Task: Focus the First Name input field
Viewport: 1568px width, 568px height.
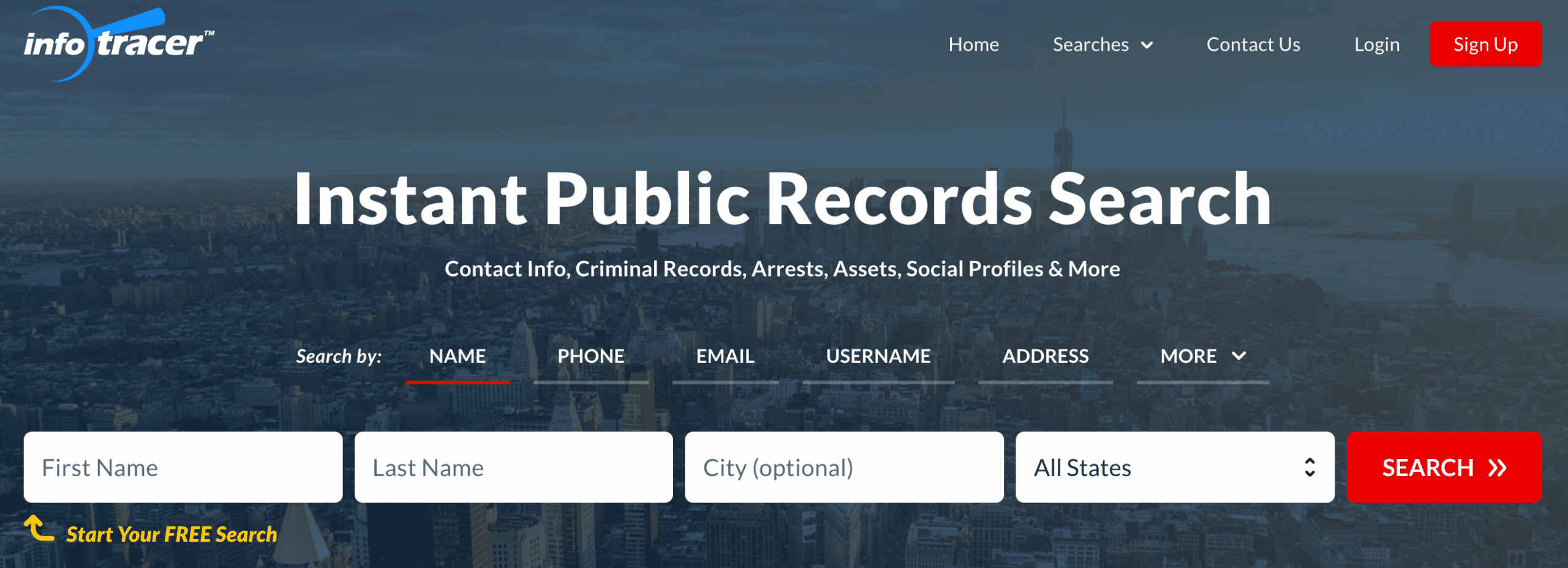Action: (x=183, y=468)
